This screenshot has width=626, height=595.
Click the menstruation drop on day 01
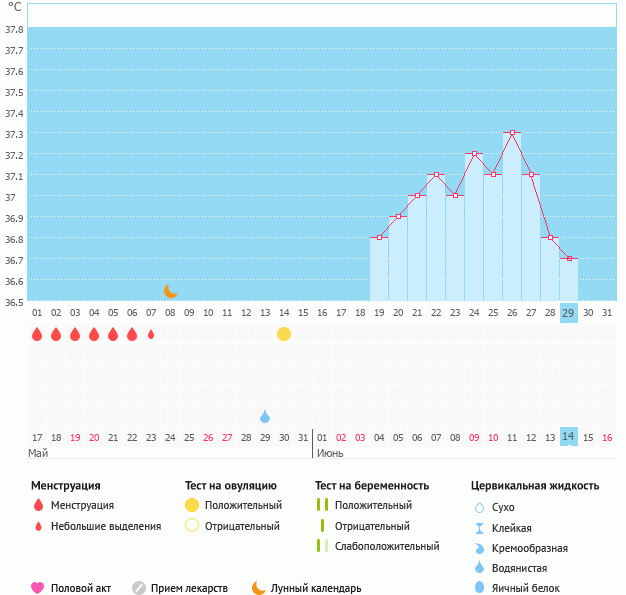tap(37, 334)
